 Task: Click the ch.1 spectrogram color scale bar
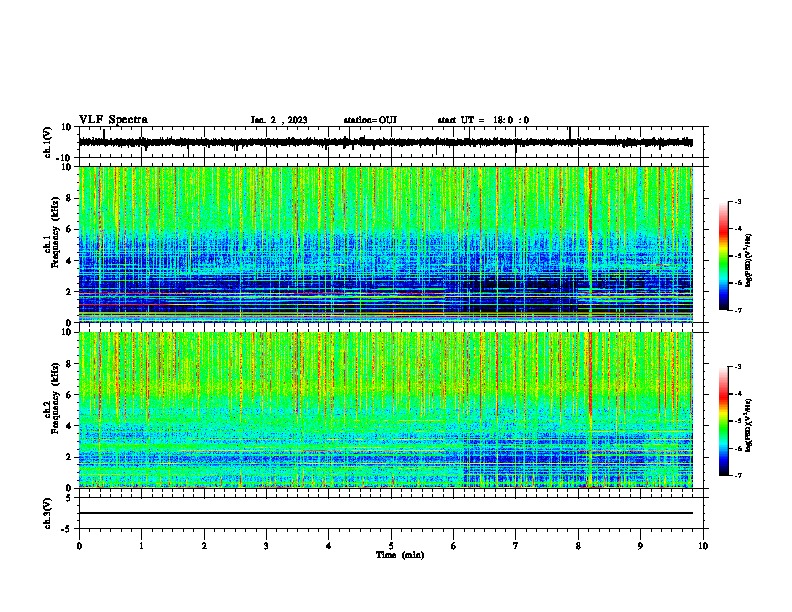[x=724, y=256]
